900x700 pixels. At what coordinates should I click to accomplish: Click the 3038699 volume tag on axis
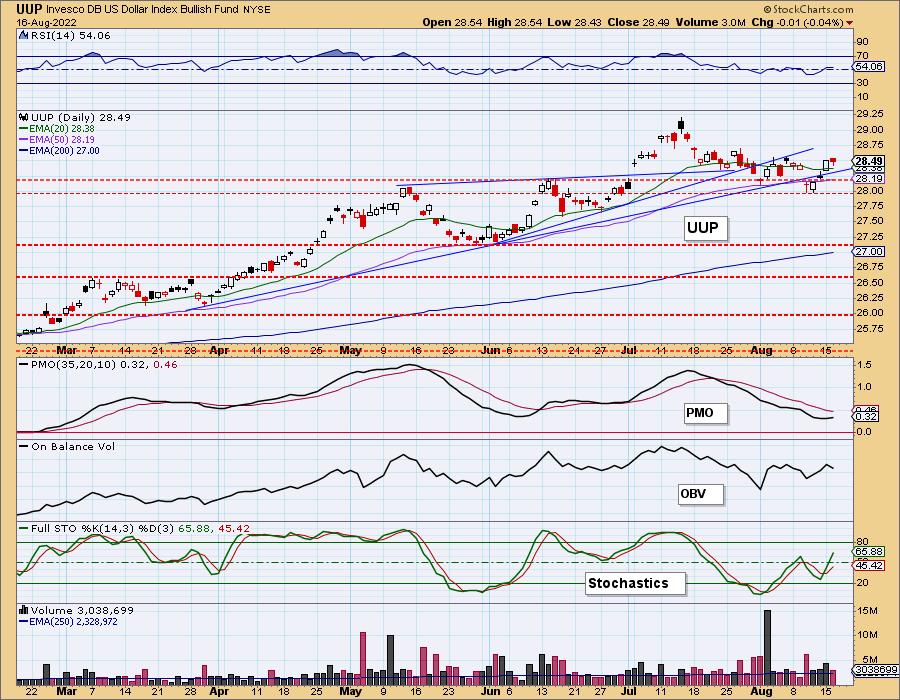[875, 670]
